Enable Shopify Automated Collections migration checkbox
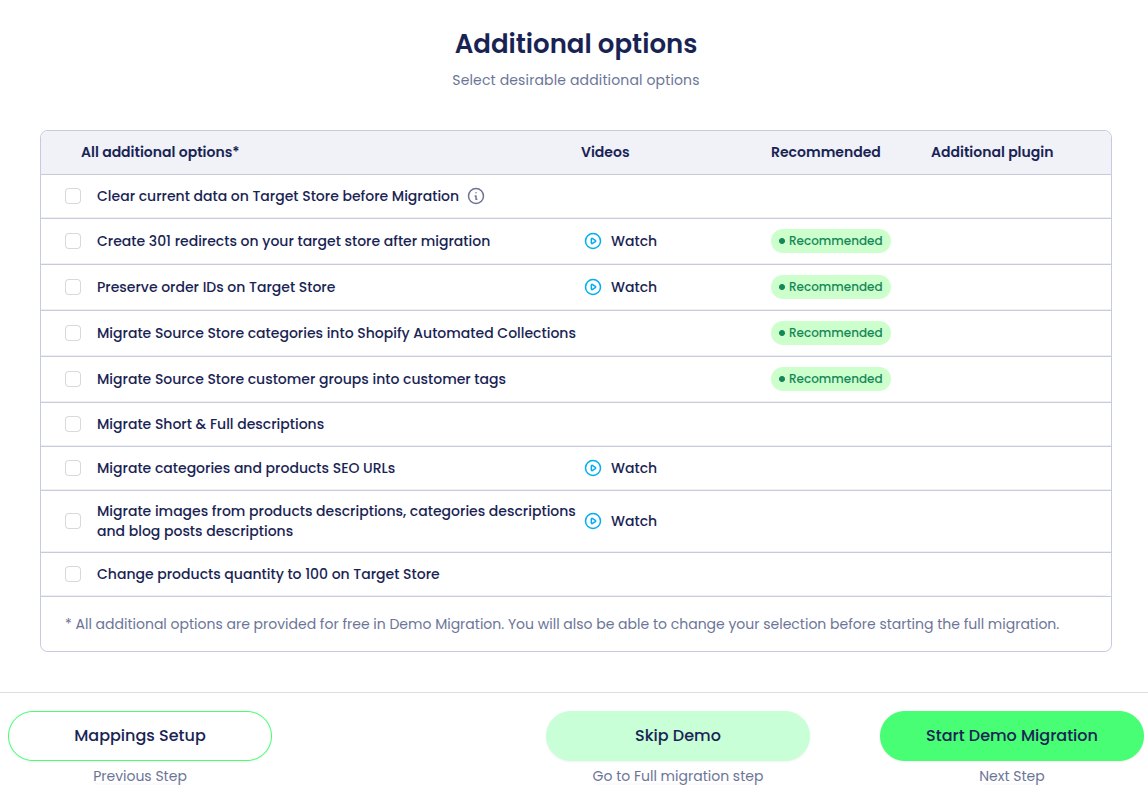This screenshot has height=793, width=1148. [x=73, y=333]
